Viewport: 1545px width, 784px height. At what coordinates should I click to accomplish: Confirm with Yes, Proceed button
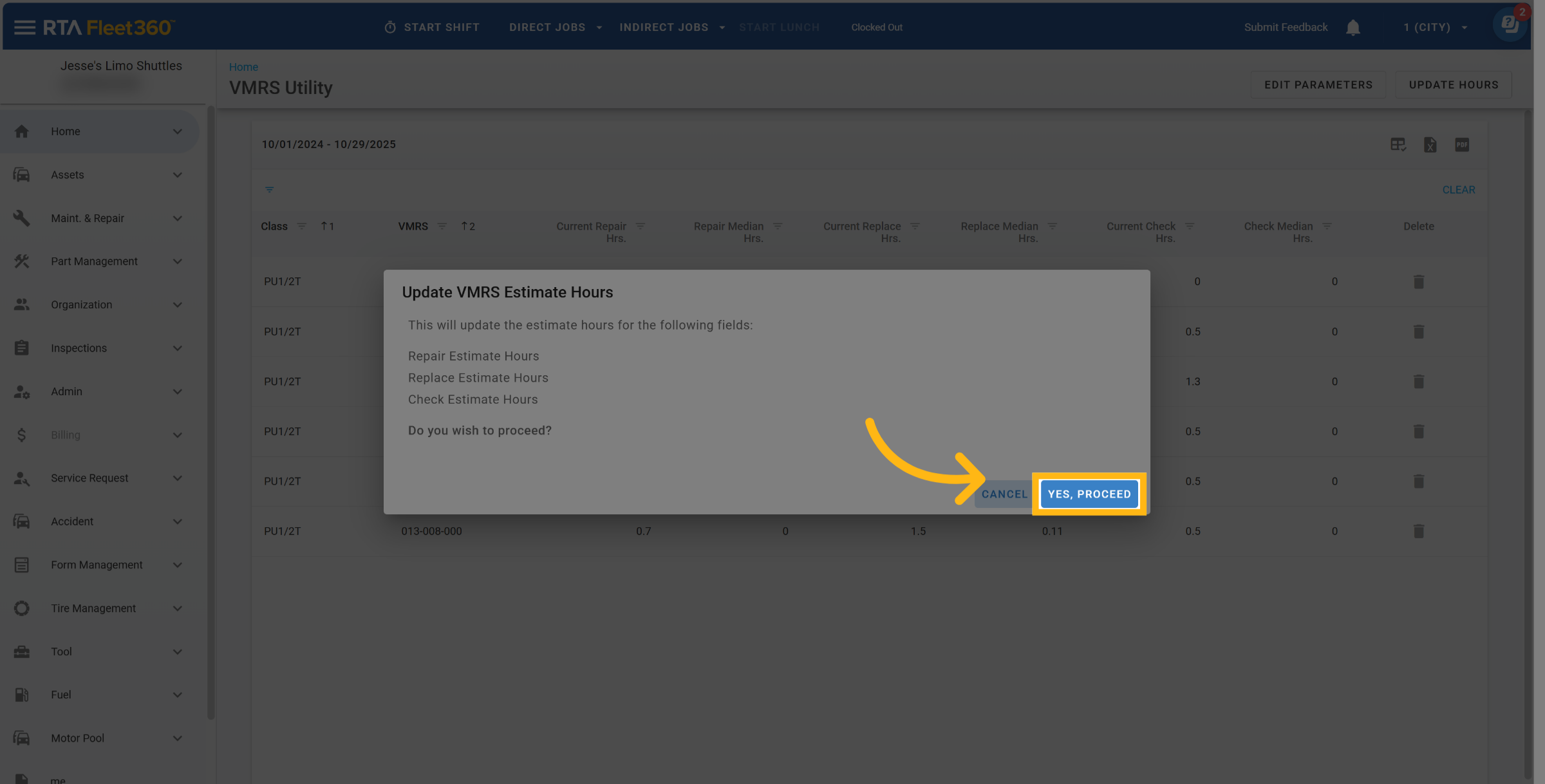tap(1089, 494)
